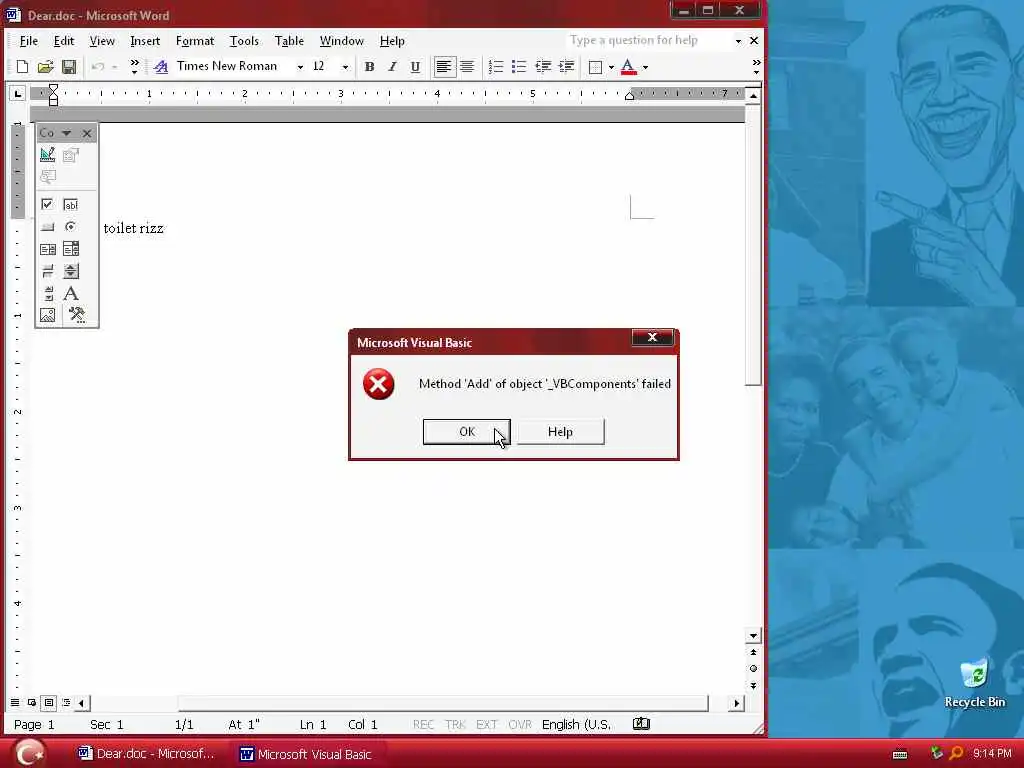Open the font size 12 dropdown
This screenshot has height=768, width=1024.
(345, 67)
